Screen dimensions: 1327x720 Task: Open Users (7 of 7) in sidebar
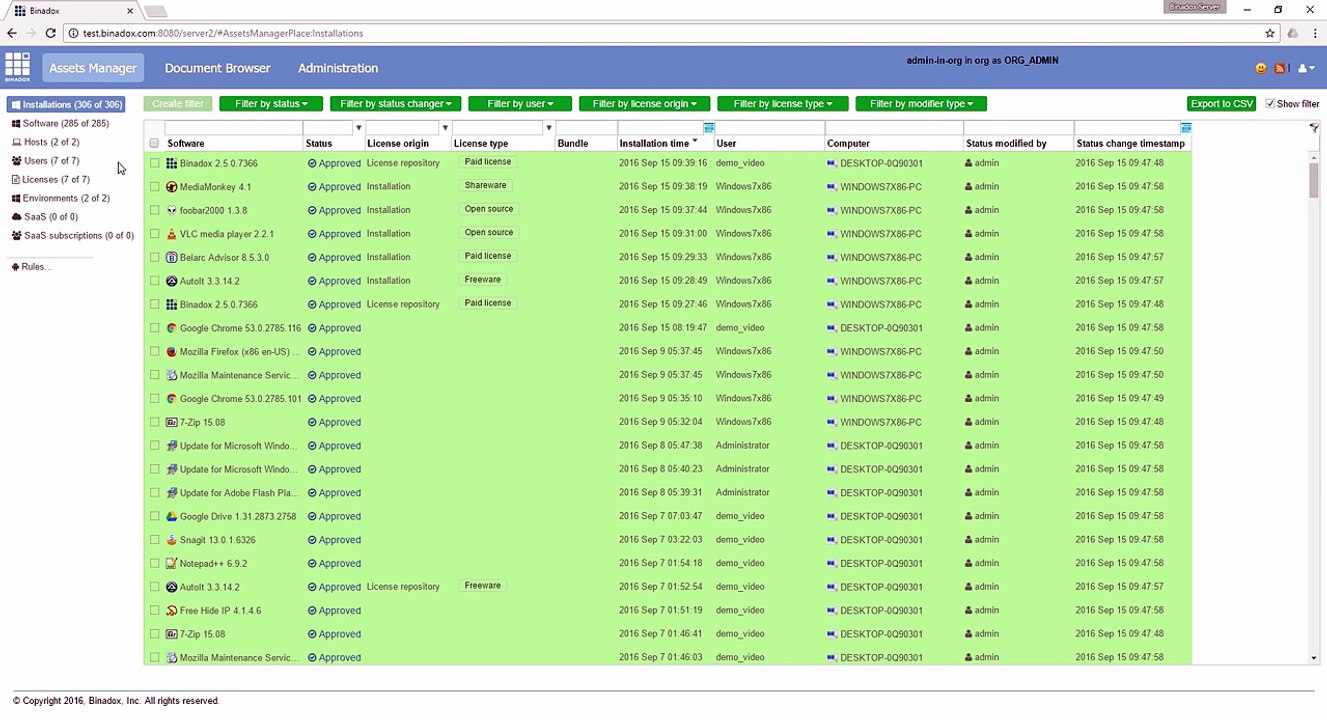(45, 160)
